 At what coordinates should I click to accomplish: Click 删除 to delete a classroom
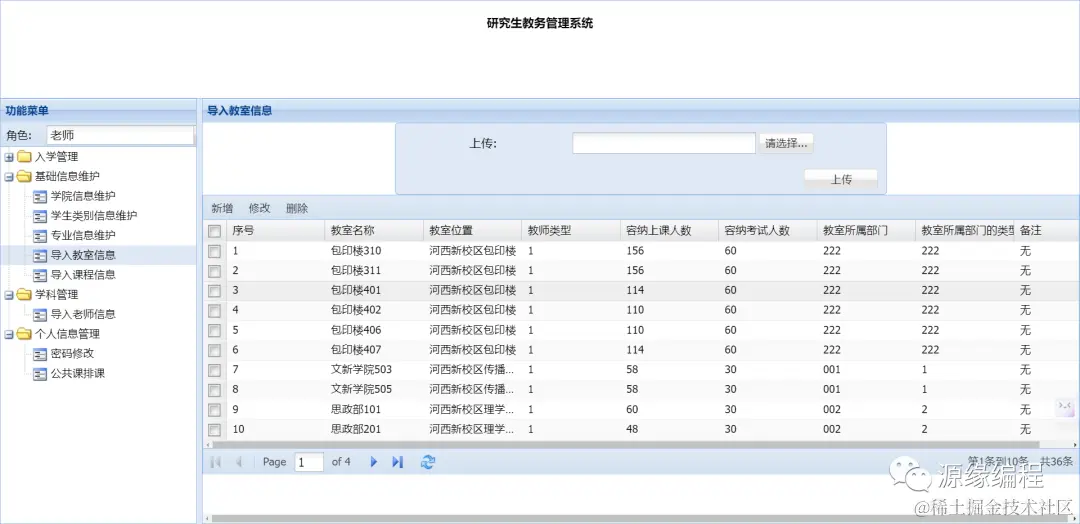[298, 209]
